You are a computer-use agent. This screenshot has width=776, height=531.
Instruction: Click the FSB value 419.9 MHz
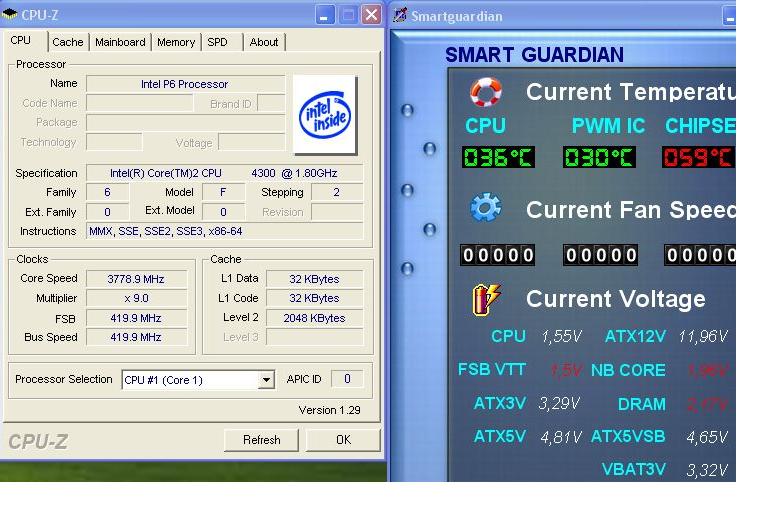pyautogui.click(x=137, y=318)
